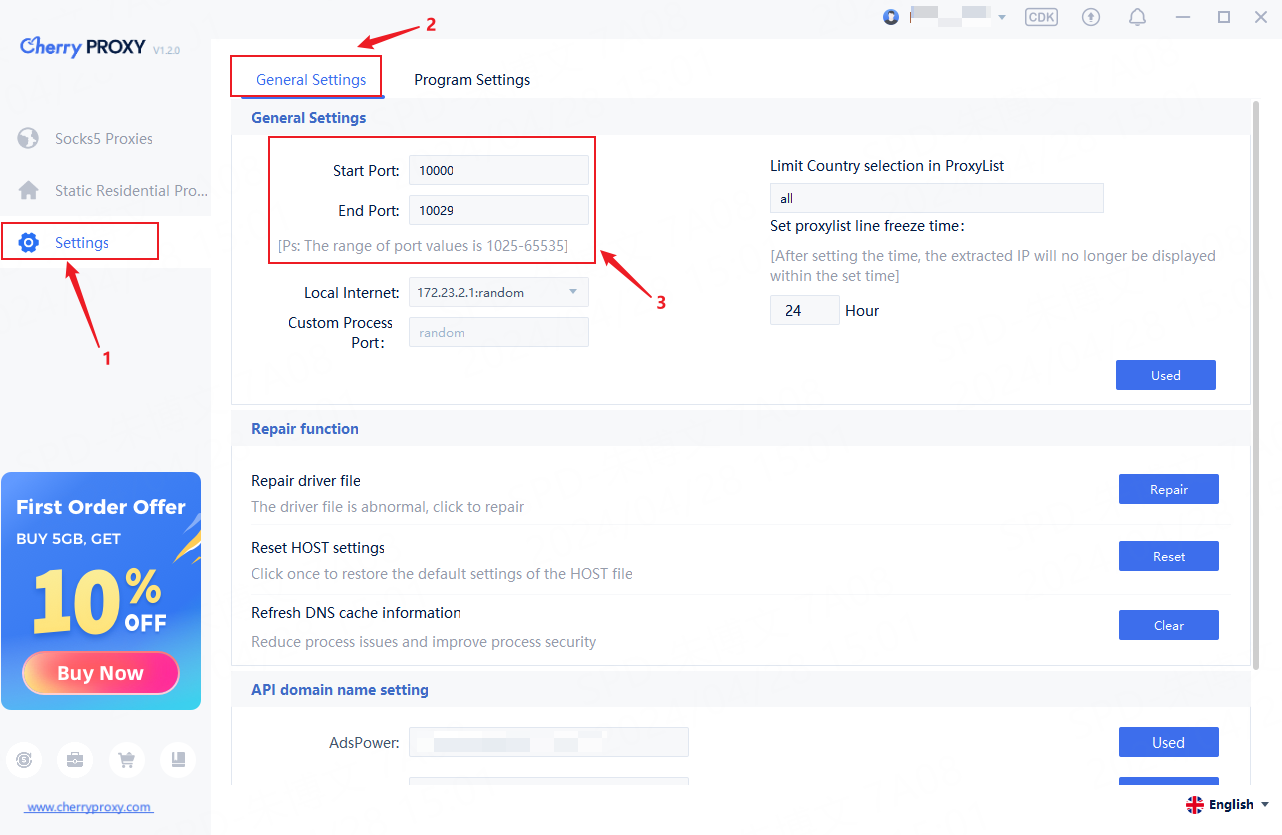Click the S5 refresh circle icon
Screen dimensions: 1282x835
(x=24, y=760)
